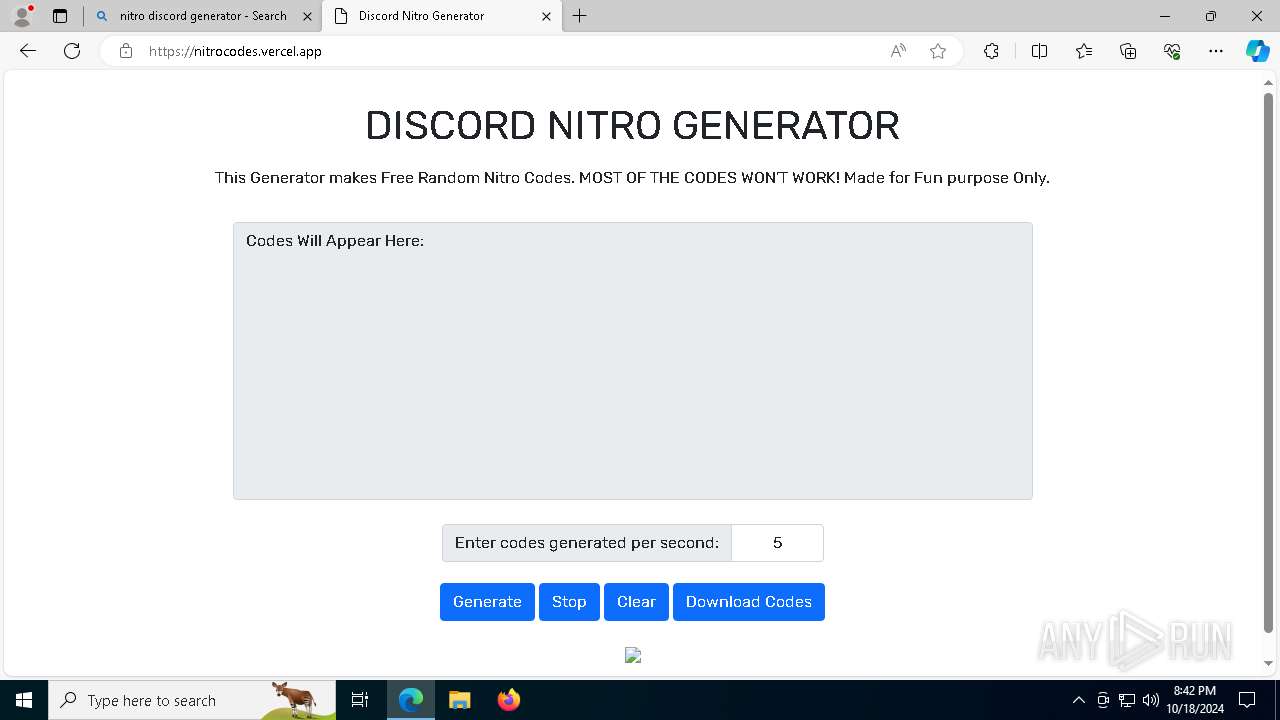The height and width of the screenshot is (720, 1280).
Task: Select the Discord Nitro Generator tab
Action: [x=442, y=16]
